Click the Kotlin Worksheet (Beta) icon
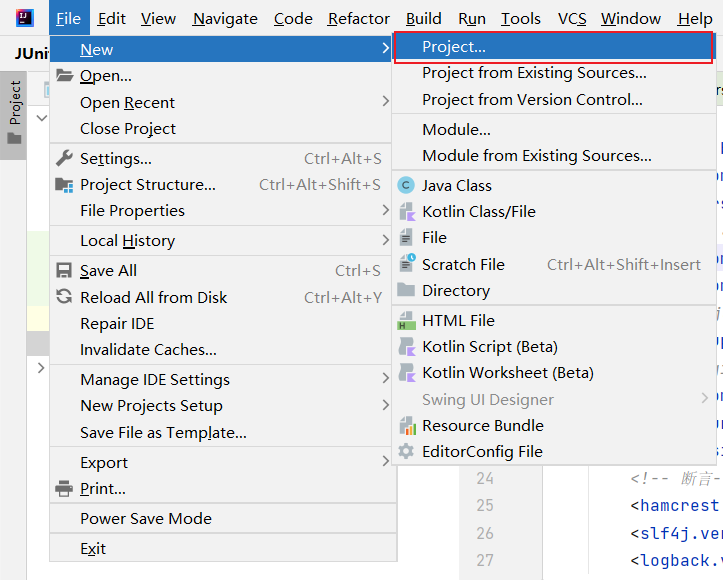 pyautogui.click(x=406, y=373)
